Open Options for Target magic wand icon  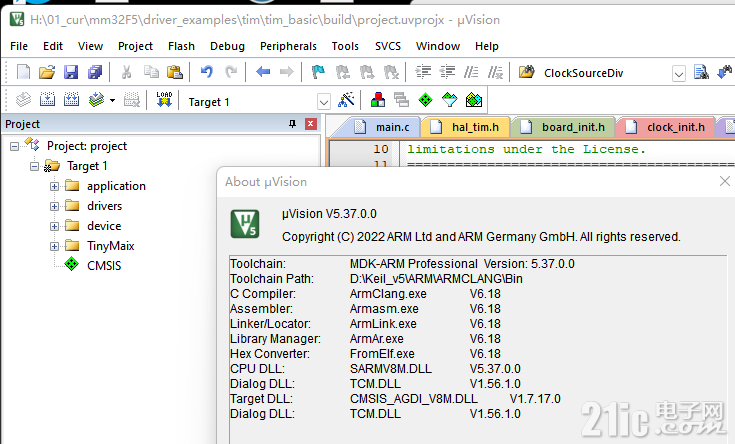coord(346,100)
